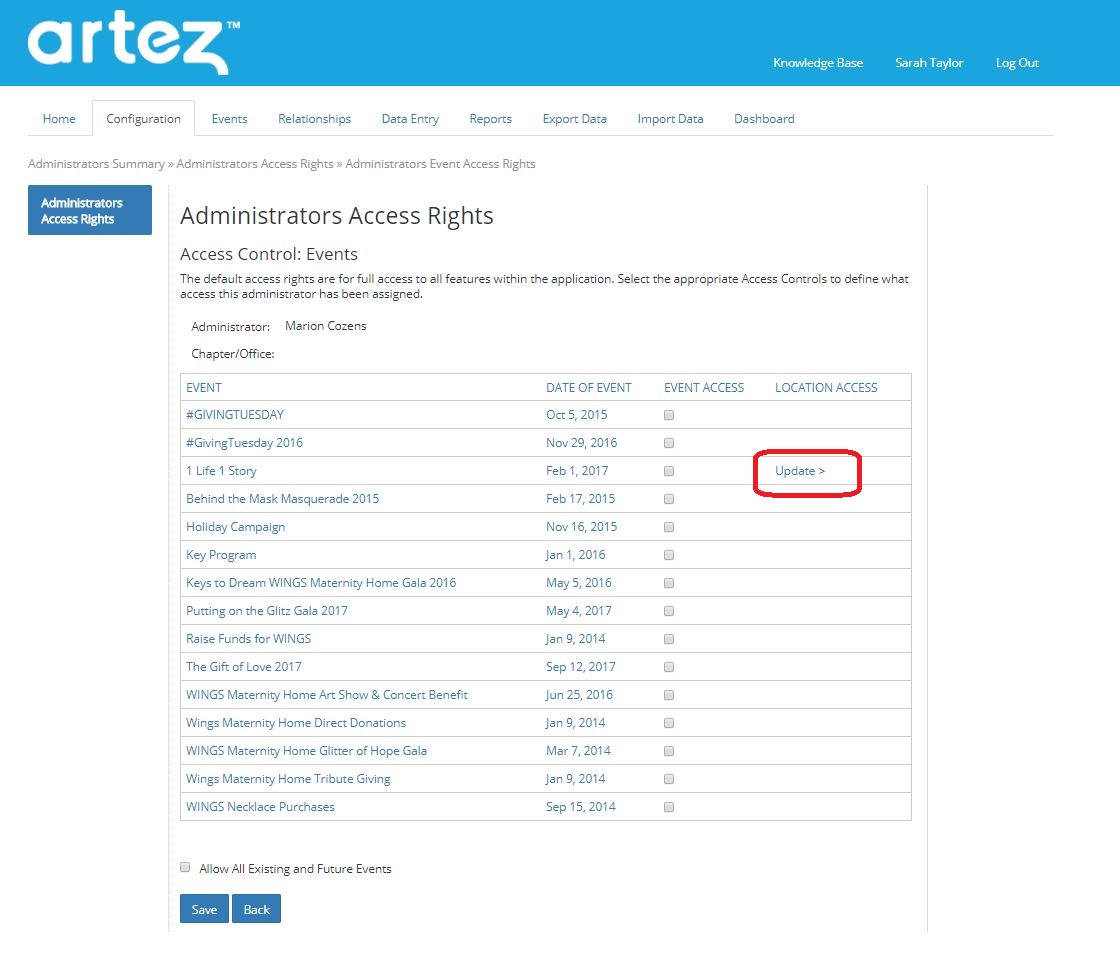This screenshot has height=953, width=1120.
Task: Toggle access for Keys to Dream Gala 2016
Action: pos(669,583)
